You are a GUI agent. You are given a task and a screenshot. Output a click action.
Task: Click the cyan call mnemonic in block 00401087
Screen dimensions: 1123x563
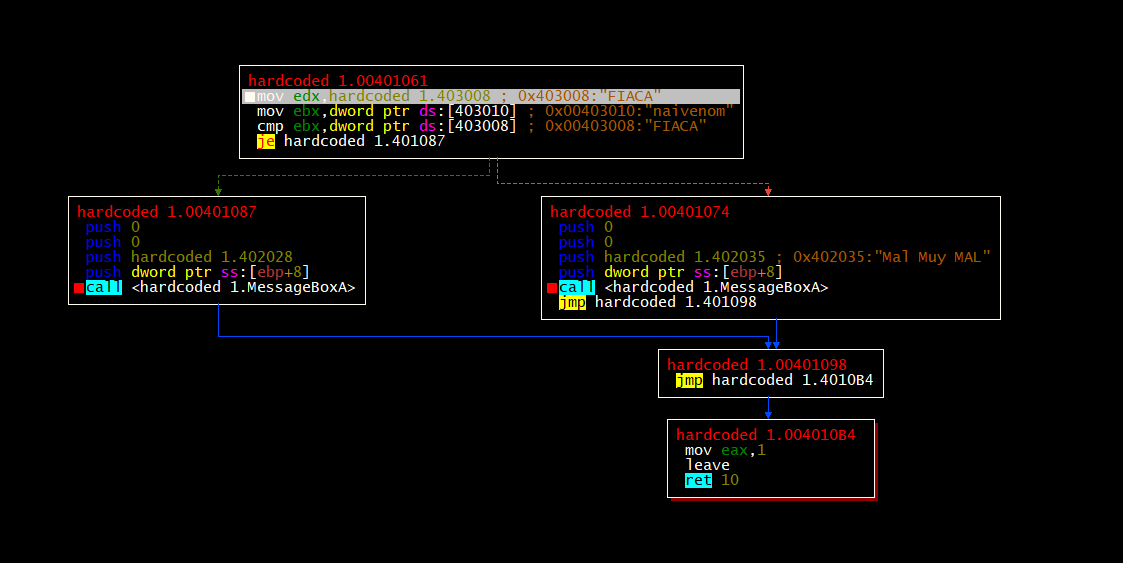[x=104, y=287]
